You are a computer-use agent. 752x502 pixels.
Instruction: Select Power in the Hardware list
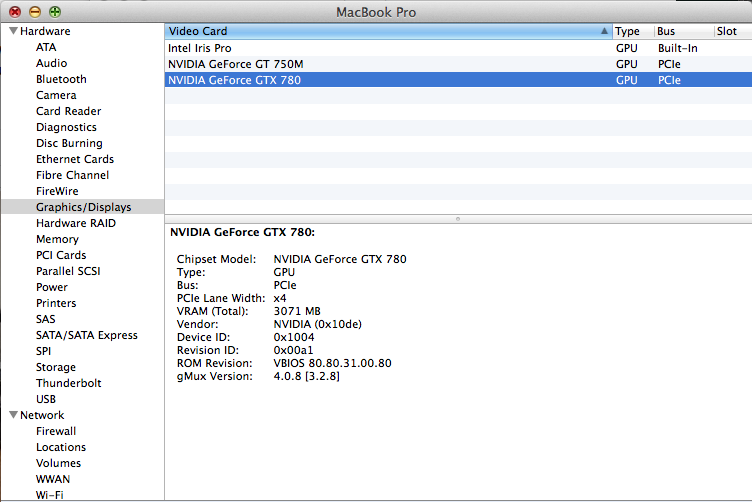[x=52, y=287]
